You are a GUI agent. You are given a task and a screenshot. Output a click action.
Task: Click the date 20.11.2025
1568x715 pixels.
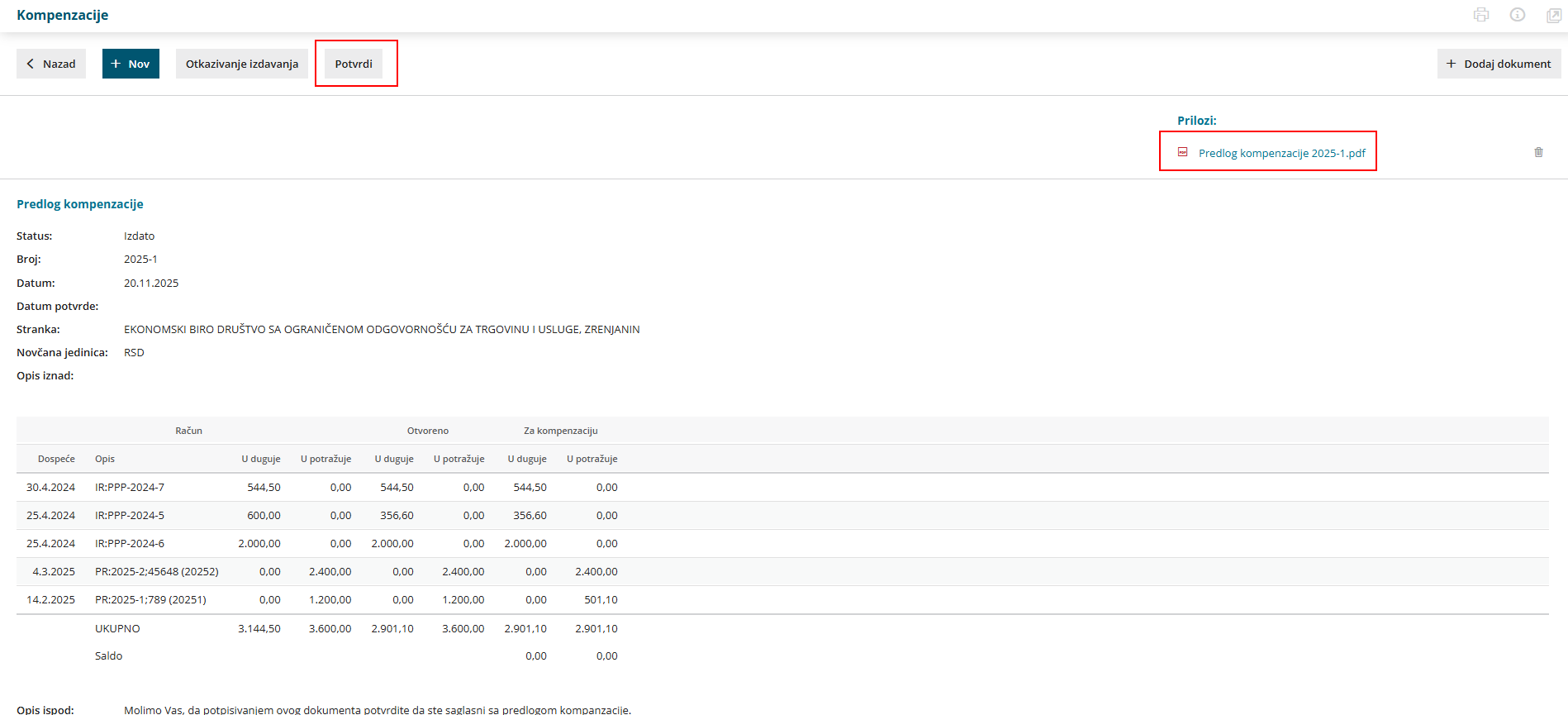tap(151, 283)
